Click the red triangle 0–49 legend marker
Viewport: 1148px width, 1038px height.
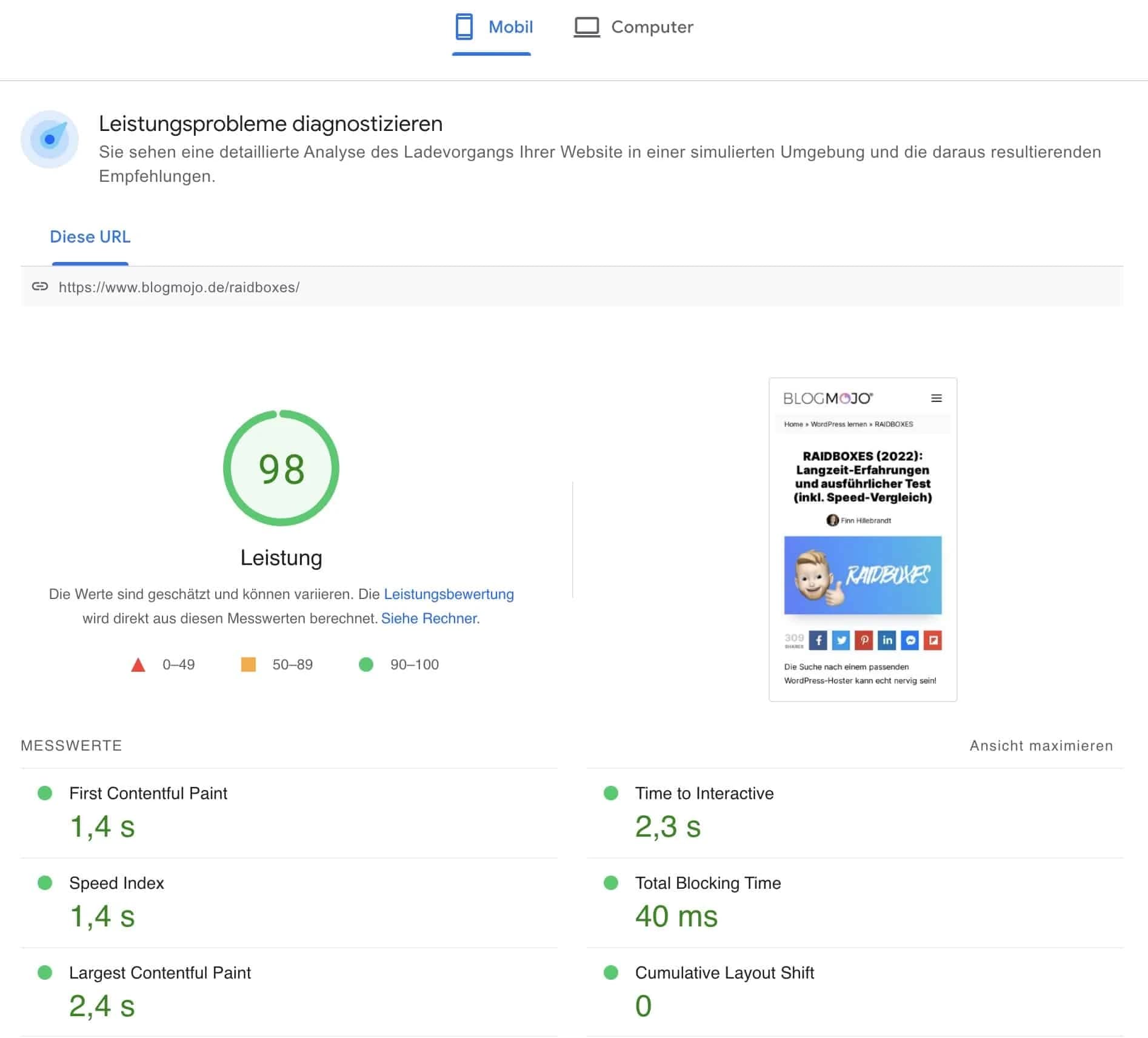click(x=138, y=665)
